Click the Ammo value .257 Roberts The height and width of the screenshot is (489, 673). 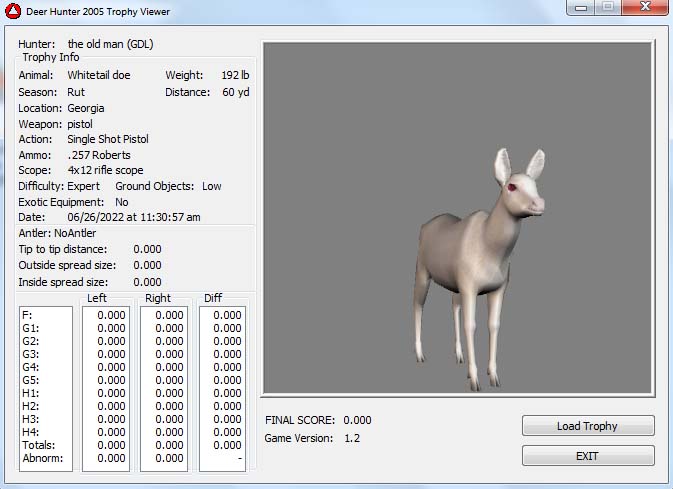[99, 155]
